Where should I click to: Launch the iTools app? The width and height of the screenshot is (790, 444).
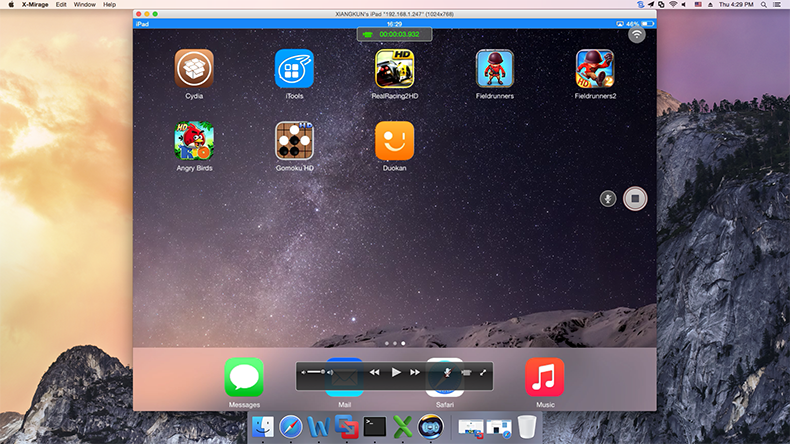point(294,69)
